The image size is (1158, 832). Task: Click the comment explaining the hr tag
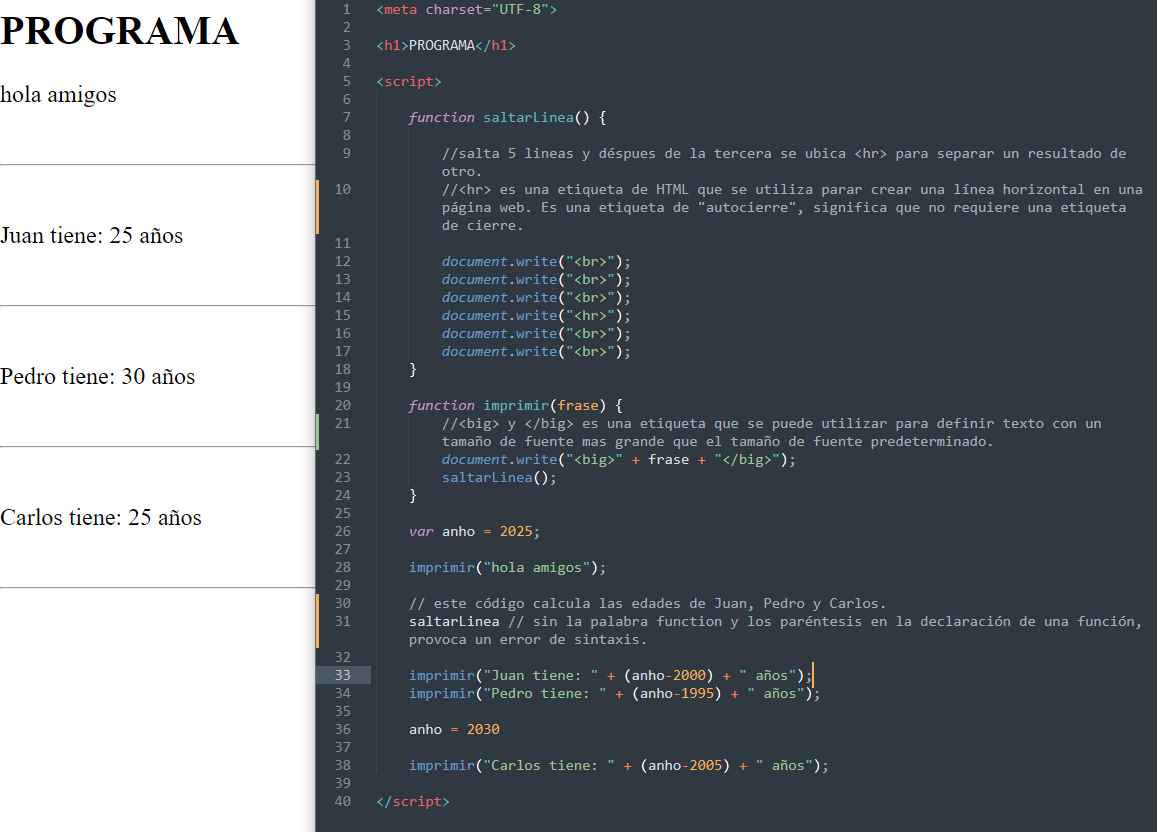pos(792,207)
